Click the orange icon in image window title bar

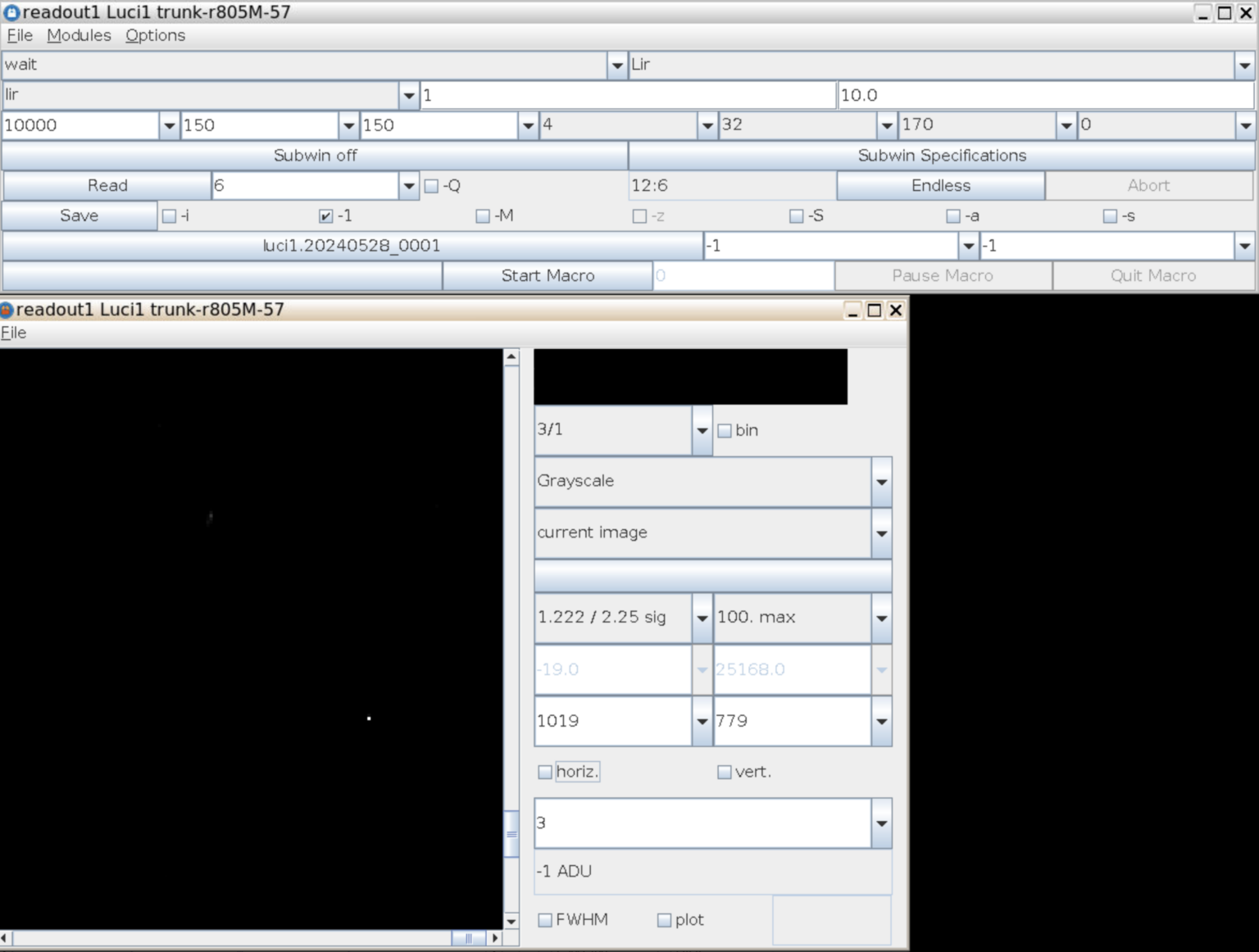[7, 310]
